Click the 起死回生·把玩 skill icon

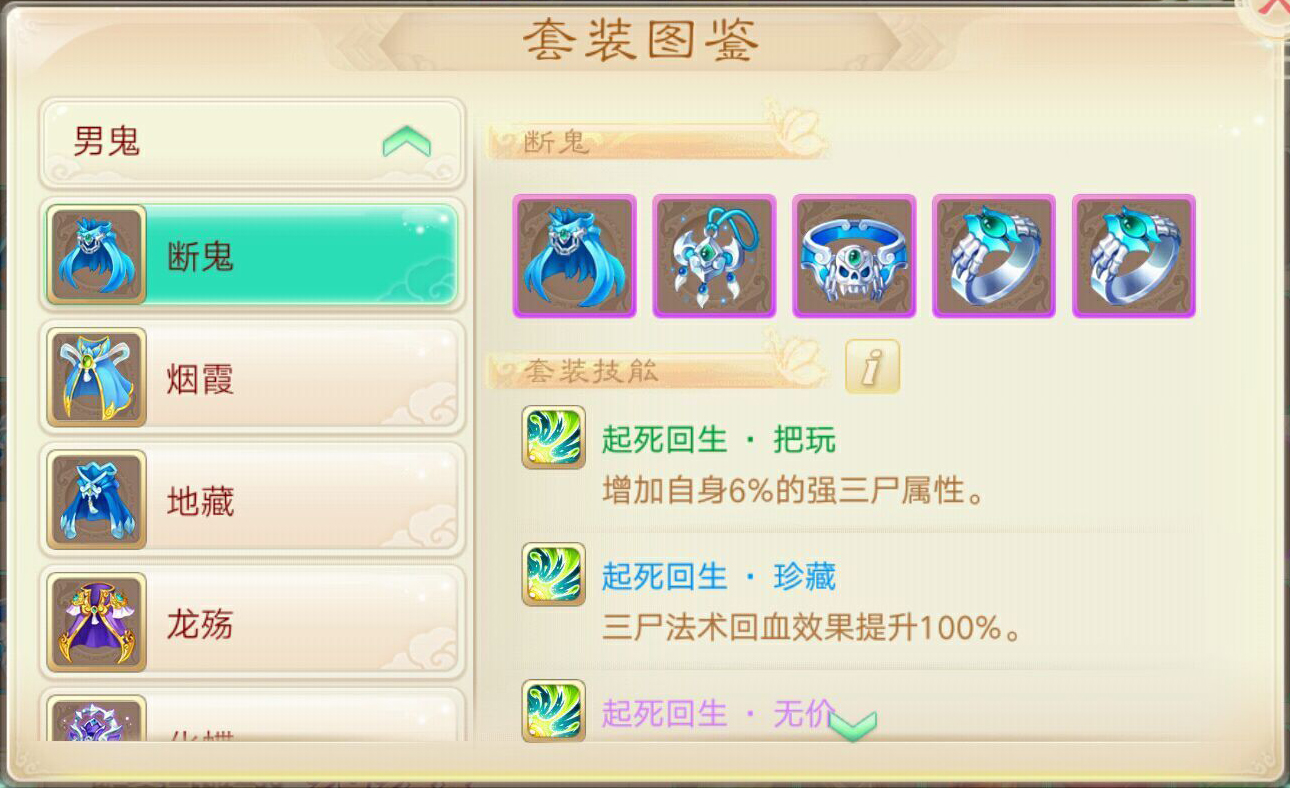553,437
